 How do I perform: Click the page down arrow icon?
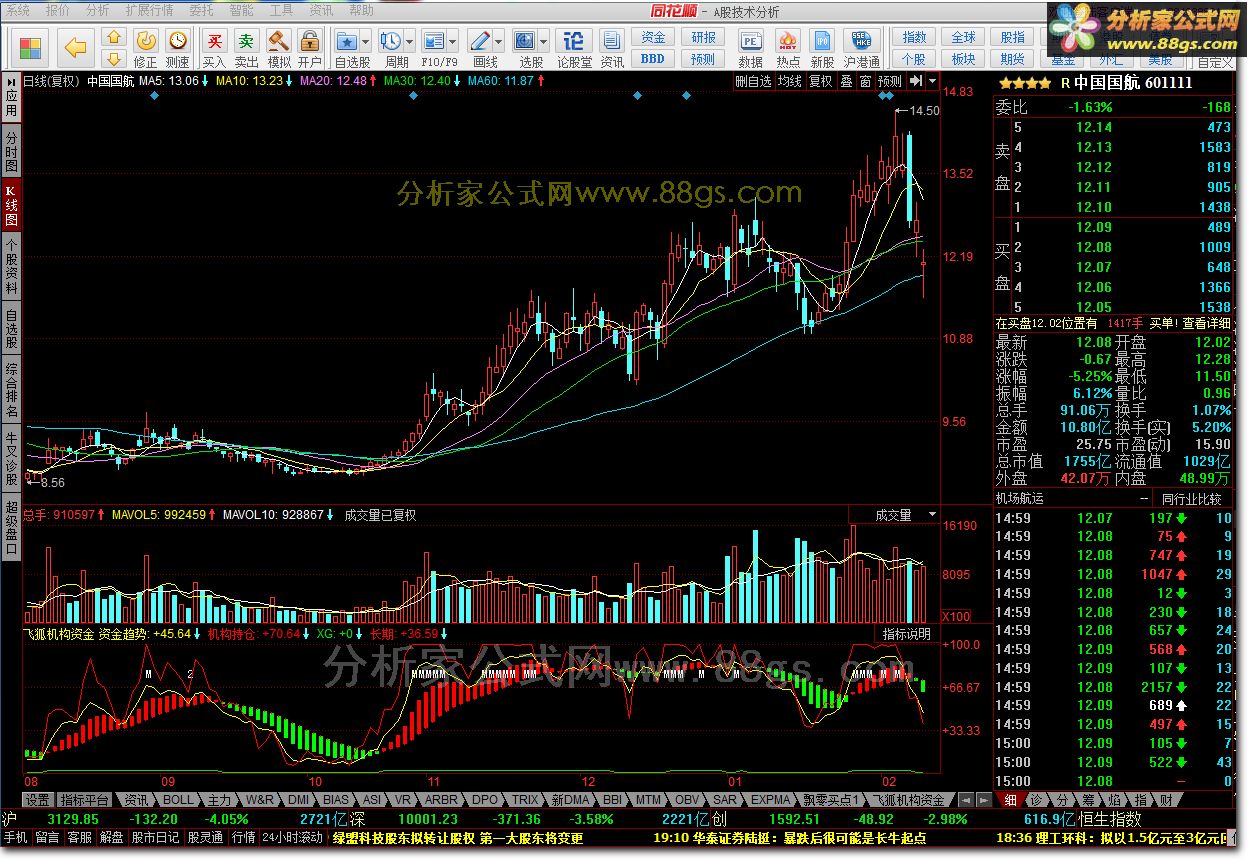click(x=114, y=58)
